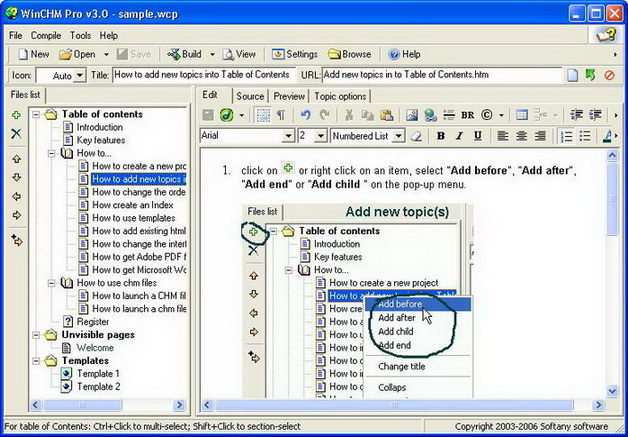Click the delete topic X icon

click(16, 133)
